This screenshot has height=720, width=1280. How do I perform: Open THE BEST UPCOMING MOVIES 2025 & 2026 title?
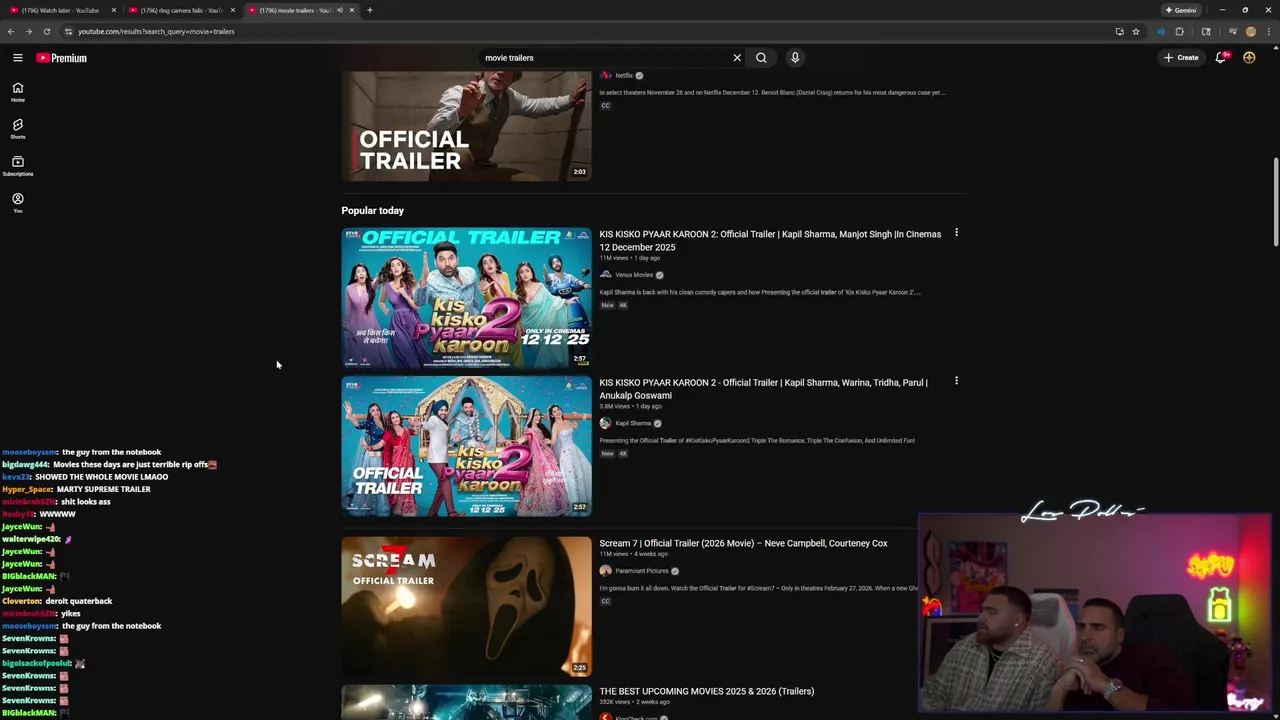pyautogui.click(x=706, y=691)
